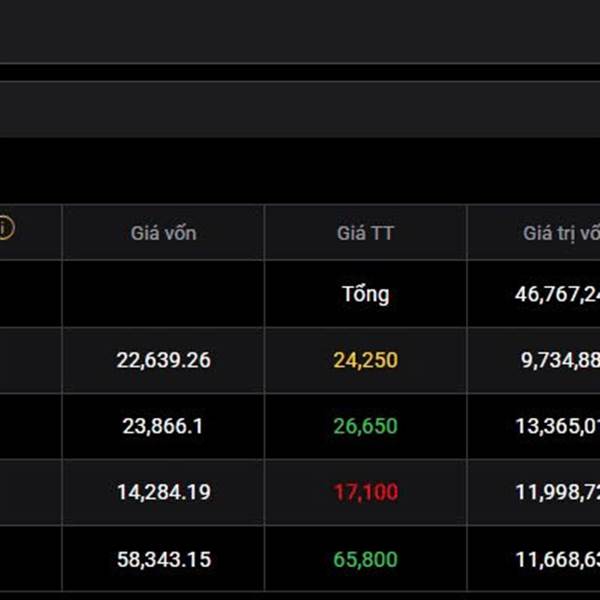Select cost price cell 23,866.1

(x=163, y=426)
